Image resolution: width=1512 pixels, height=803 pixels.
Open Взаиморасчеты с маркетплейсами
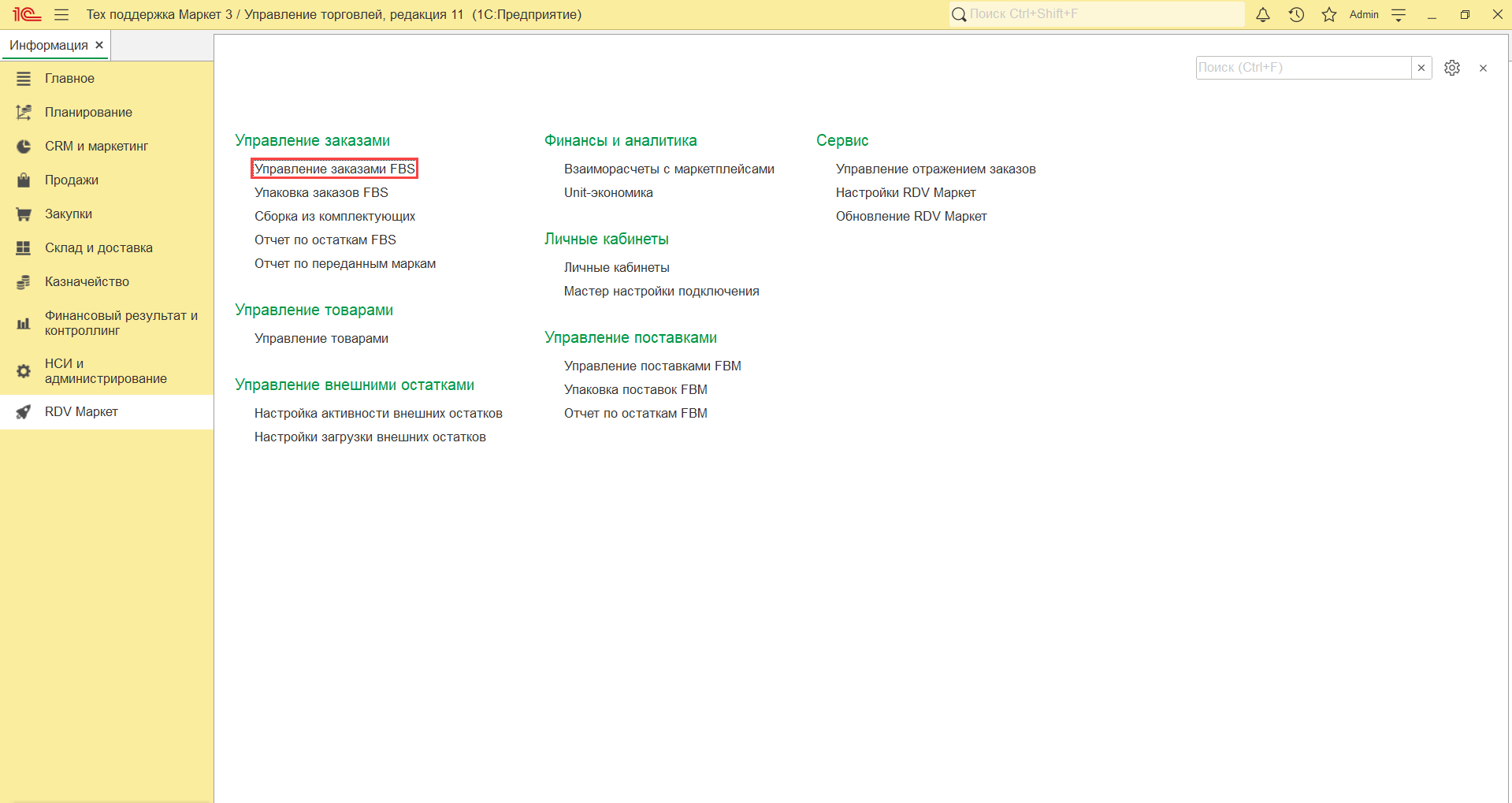pyautogui.click(x=669, y=169)
